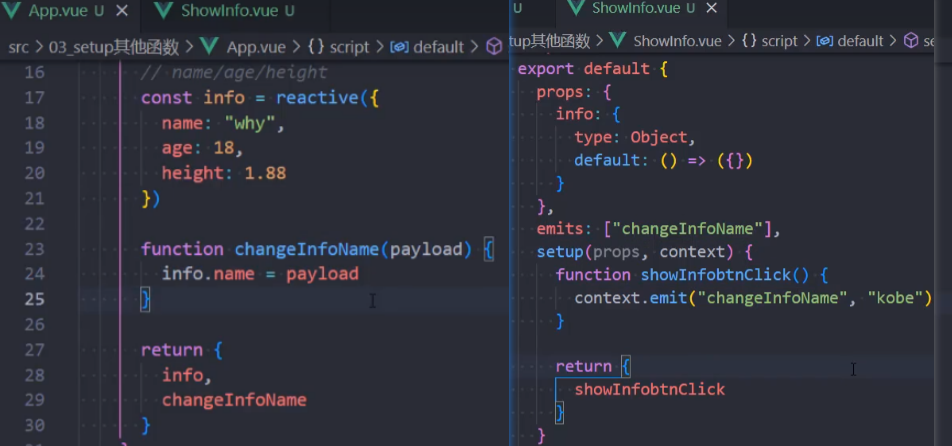Open the ShowInfo.vue breadcrumb in the right editor
This screenshot has height=446, width=952.
coord(677,41)
